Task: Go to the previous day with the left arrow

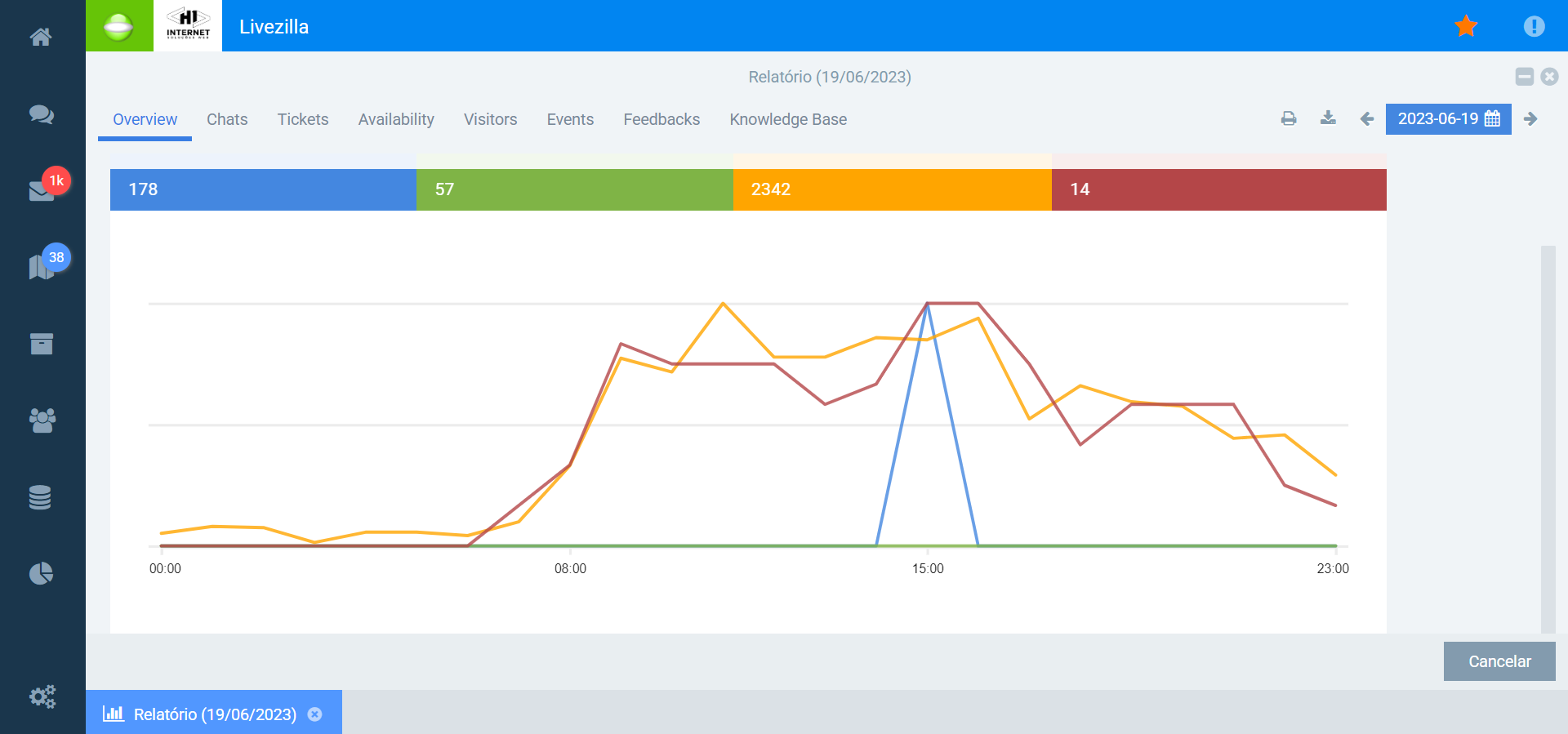Action: click(x=1367, y=119)
